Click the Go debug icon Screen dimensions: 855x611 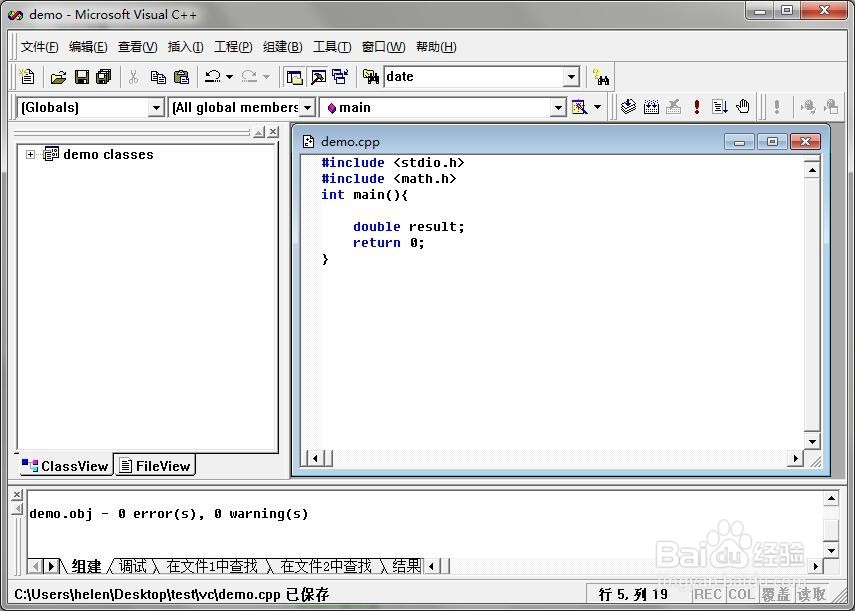[720, 107]
